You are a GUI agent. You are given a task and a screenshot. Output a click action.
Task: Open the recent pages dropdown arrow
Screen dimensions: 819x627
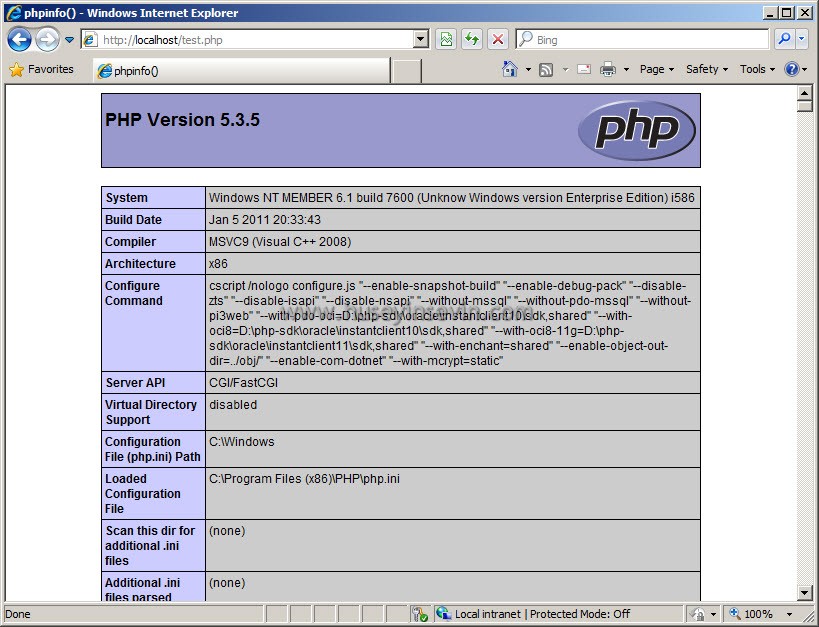[69, 40]
